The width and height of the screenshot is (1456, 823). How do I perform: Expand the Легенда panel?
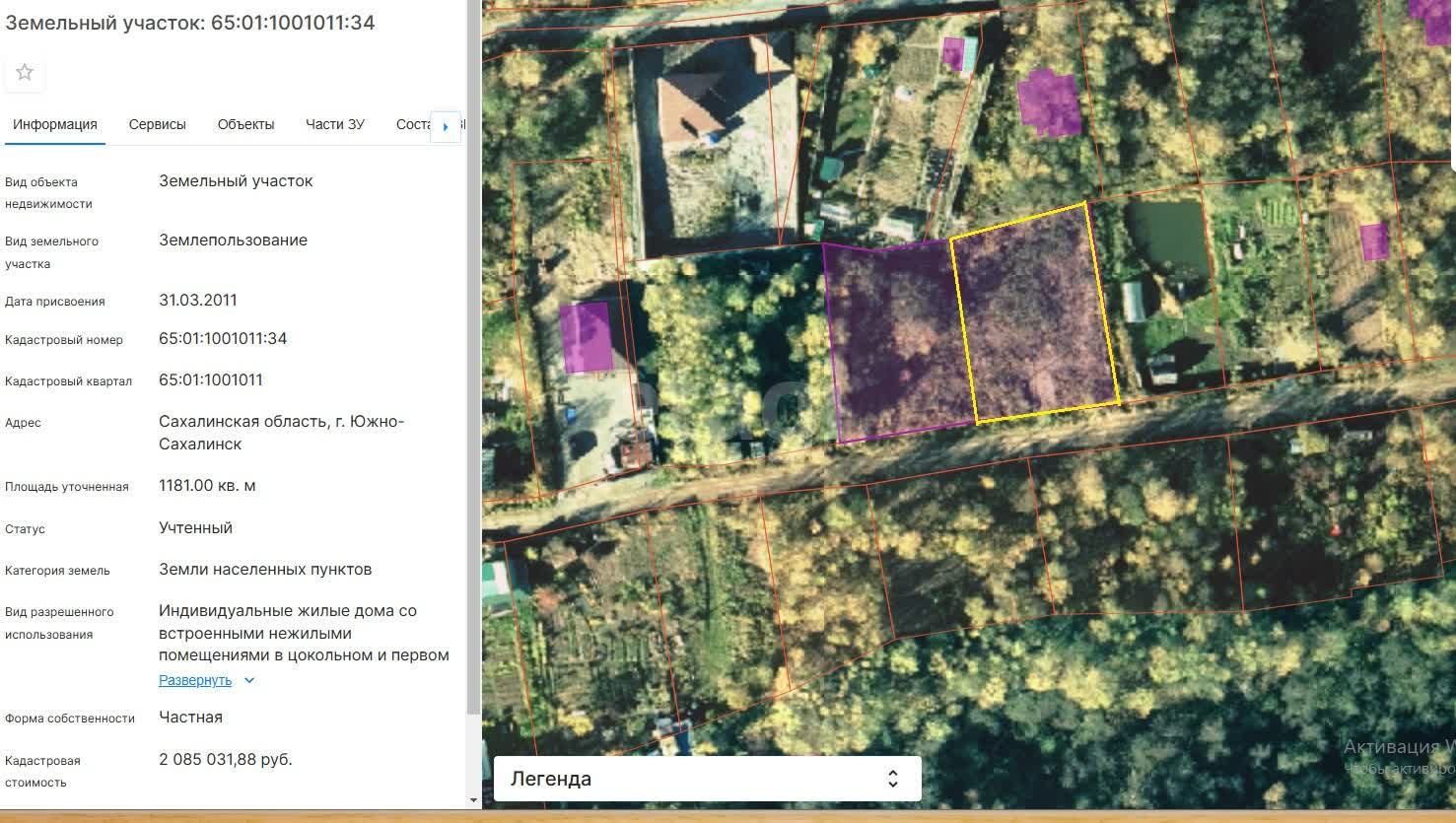(x=892, y=779)
